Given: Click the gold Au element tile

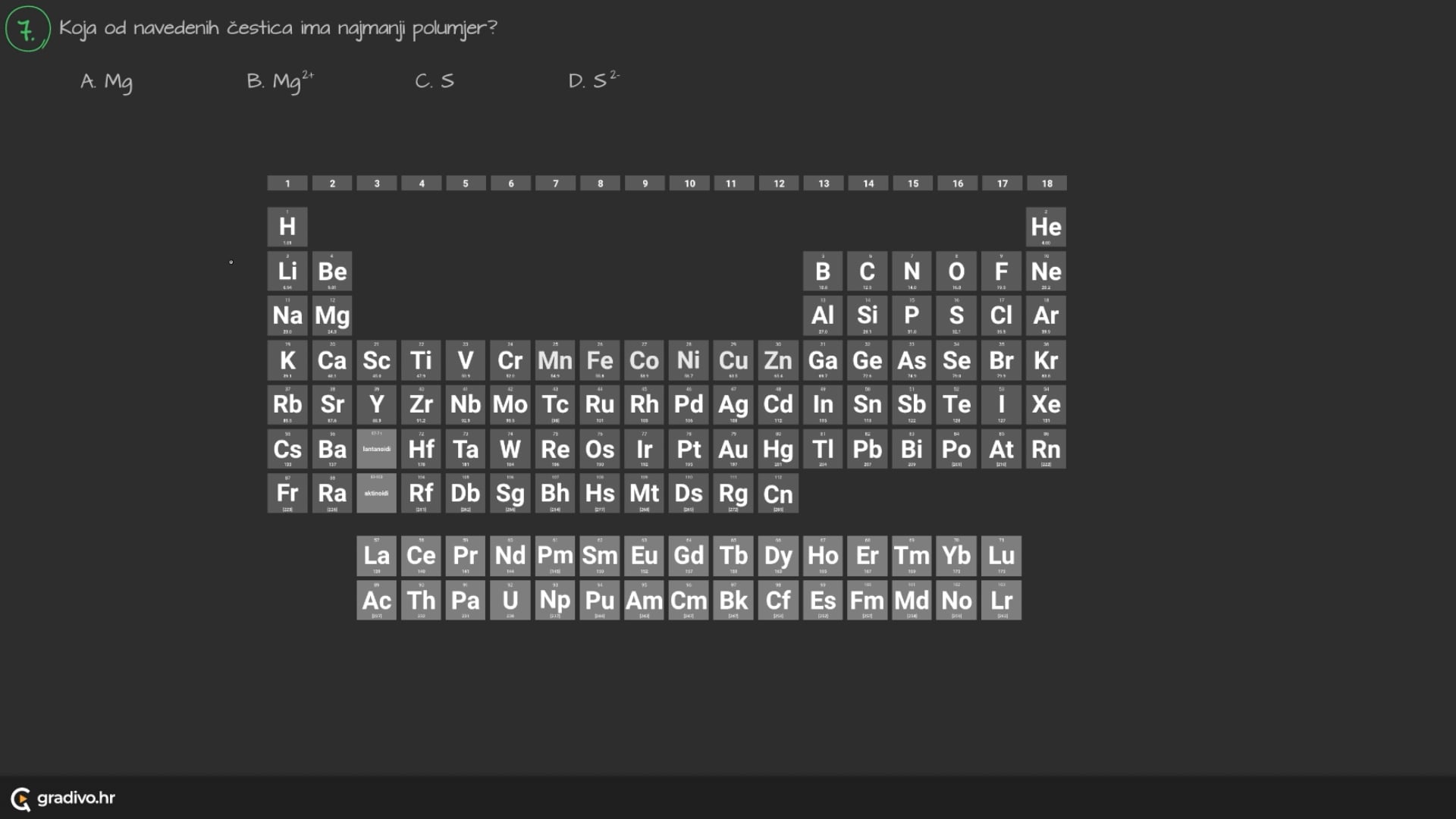Looking at the screenshot, I should [x=733, y=449].
